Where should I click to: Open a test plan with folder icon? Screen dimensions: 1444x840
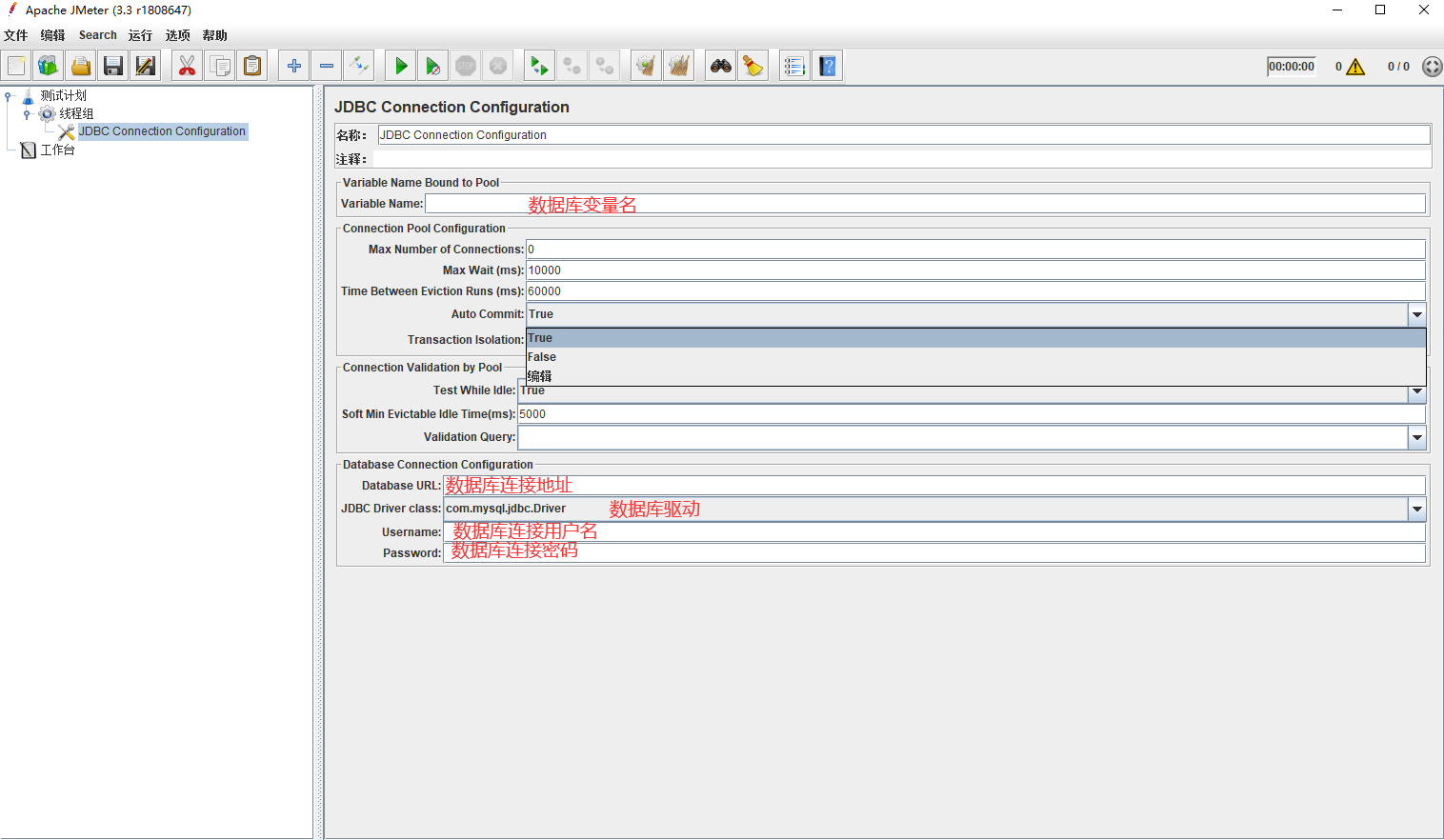coord(81,66)
